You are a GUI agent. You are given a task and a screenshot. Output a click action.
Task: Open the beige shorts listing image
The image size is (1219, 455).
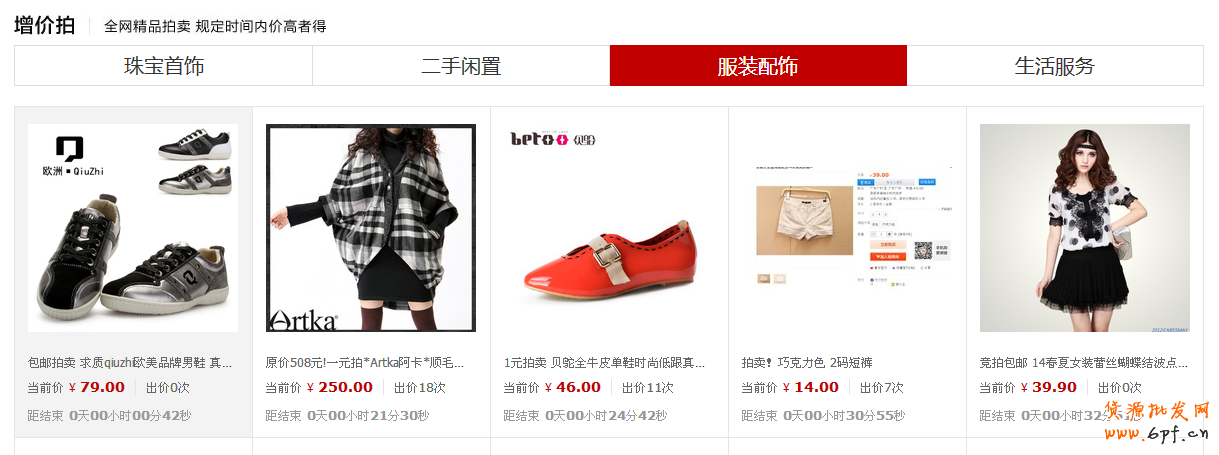pos(847,228)
